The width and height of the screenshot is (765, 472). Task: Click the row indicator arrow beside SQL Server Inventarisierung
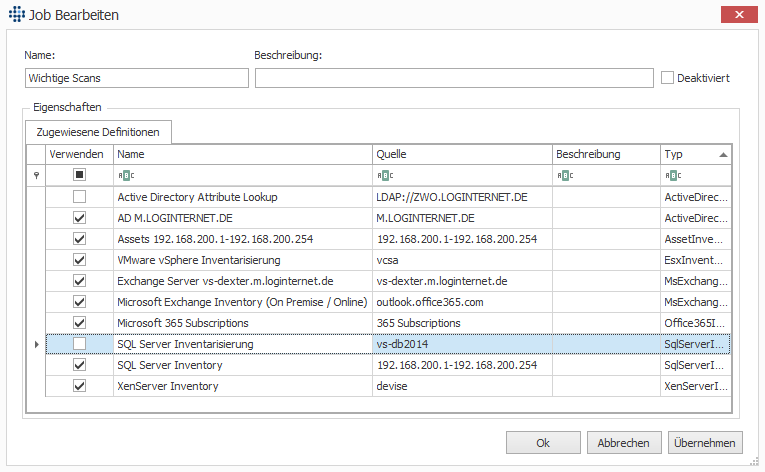(x=37, y=344)
